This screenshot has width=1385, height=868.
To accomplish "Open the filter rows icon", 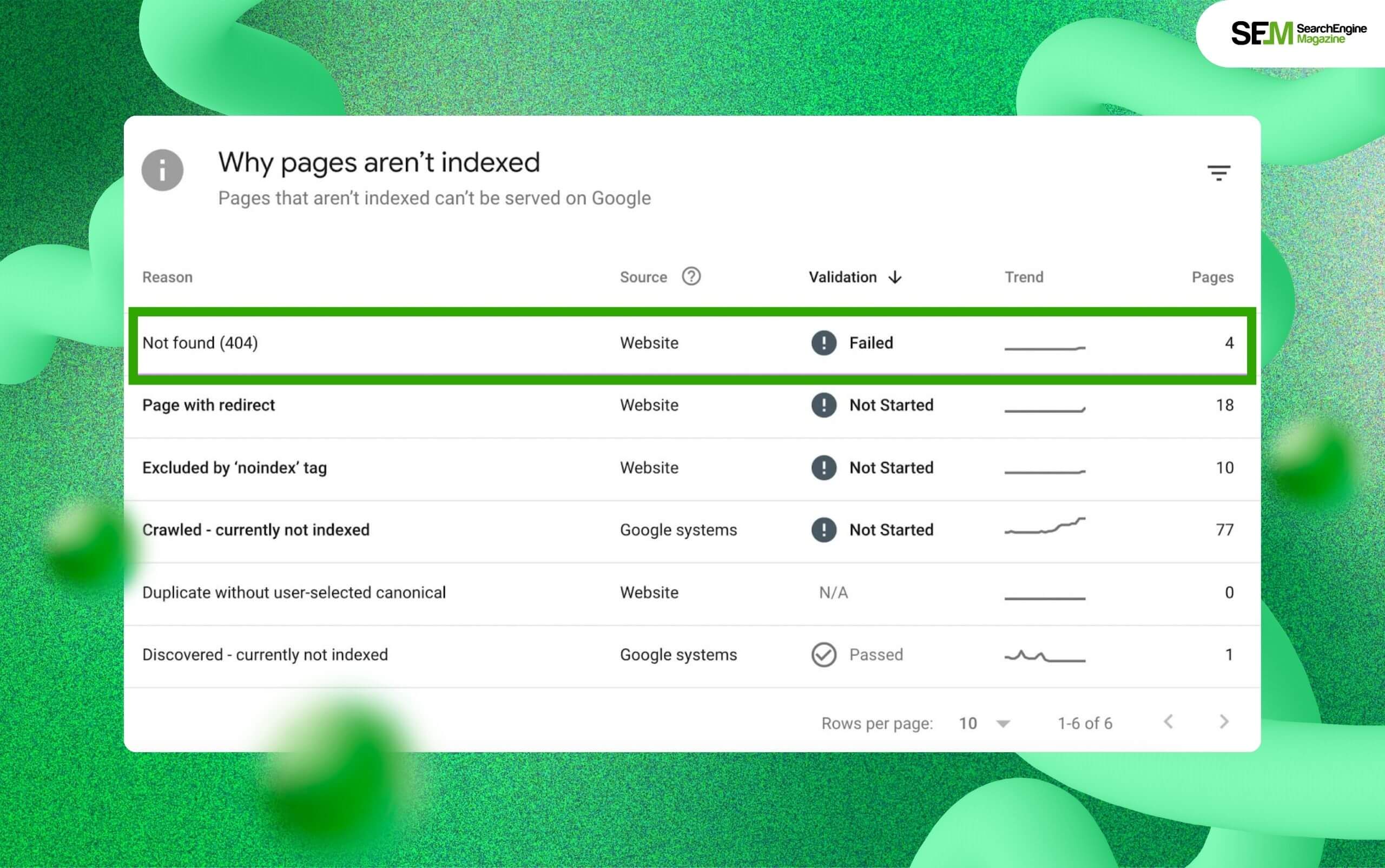I will point(1218,172).
